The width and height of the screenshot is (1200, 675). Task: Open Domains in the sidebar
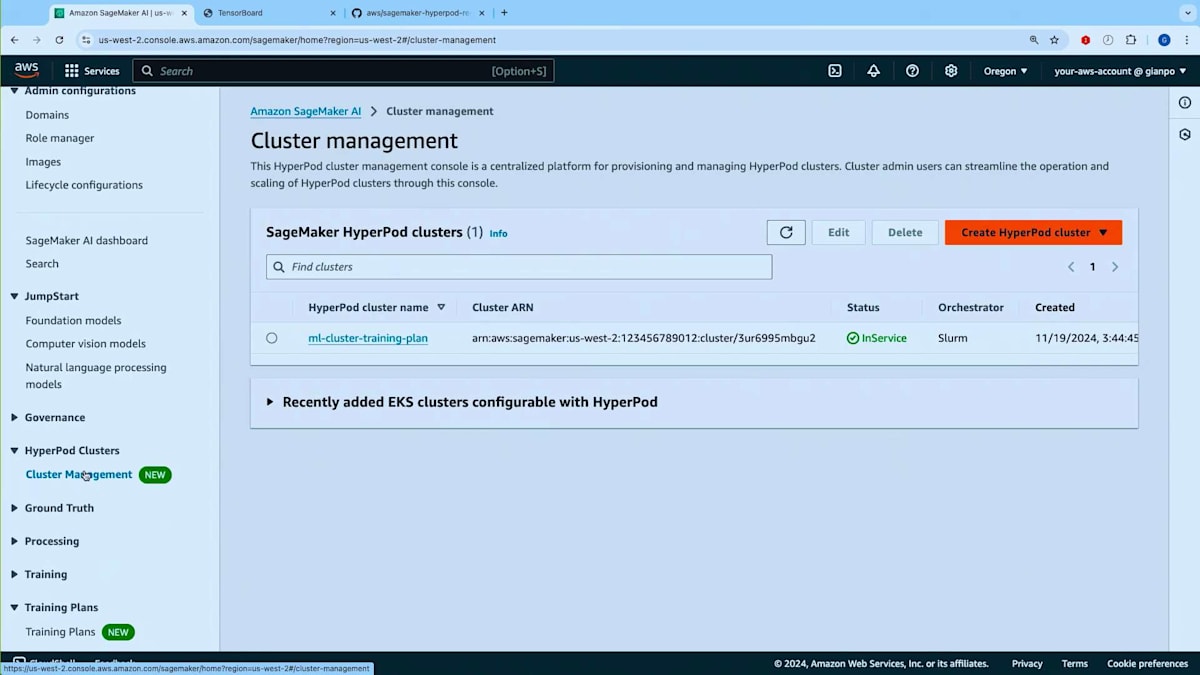click(47, 115)
